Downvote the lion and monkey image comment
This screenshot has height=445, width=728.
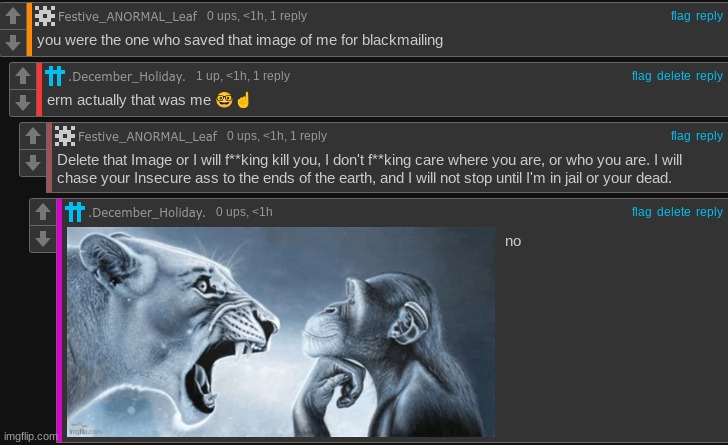(x=42, y=238)
